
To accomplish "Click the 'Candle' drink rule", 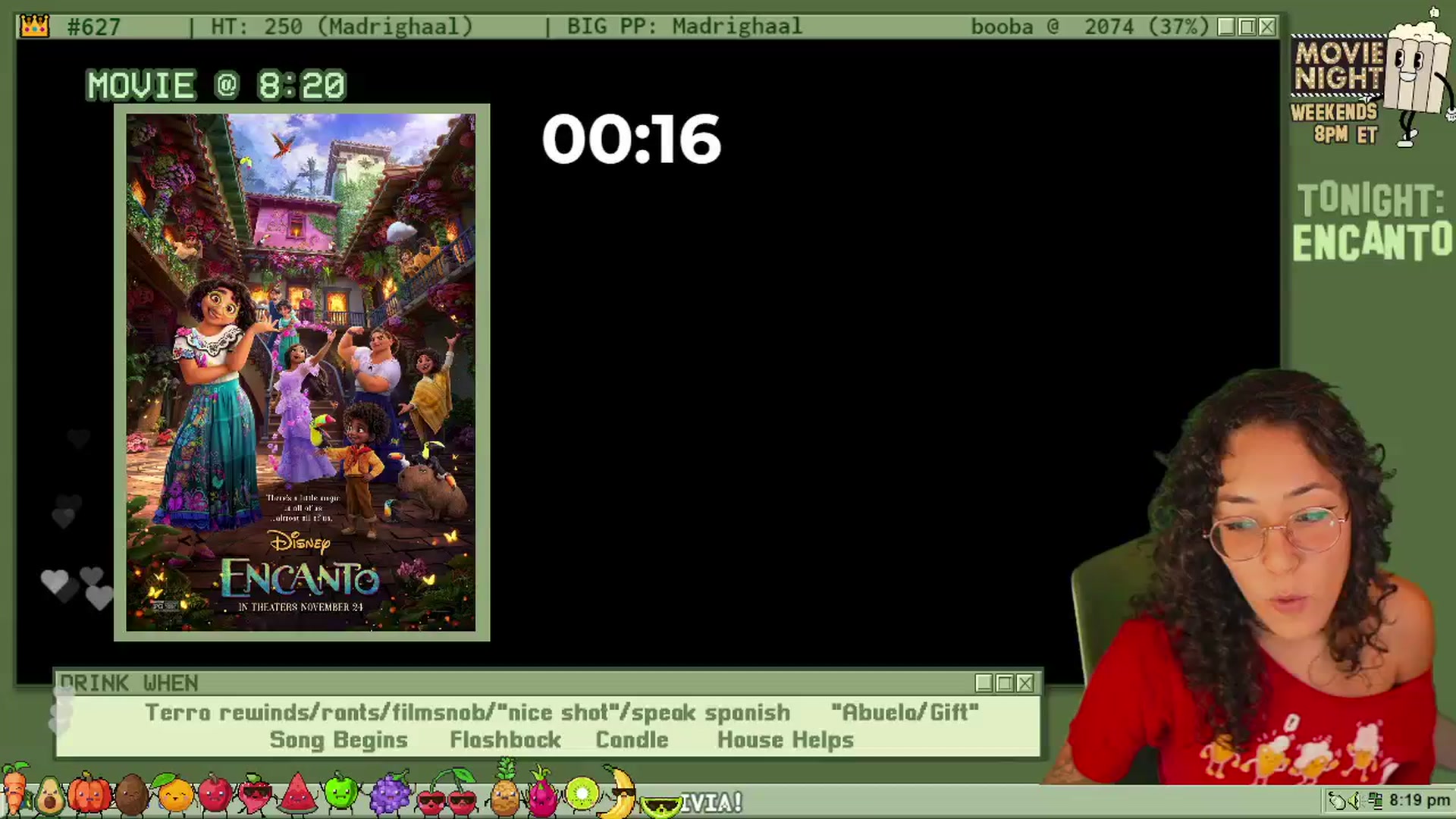I will tap(632, 739).
